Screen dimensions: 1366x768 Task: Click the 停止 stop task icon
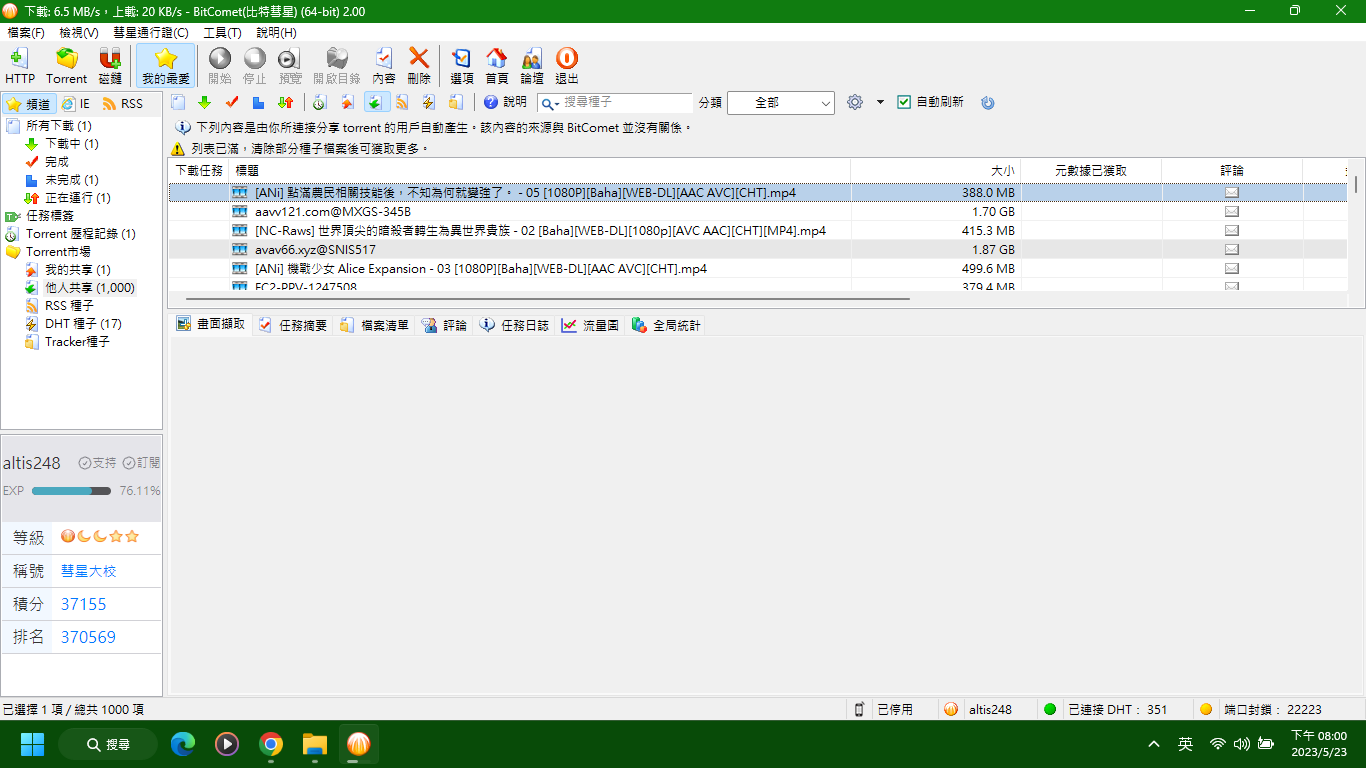coord(255,66)
